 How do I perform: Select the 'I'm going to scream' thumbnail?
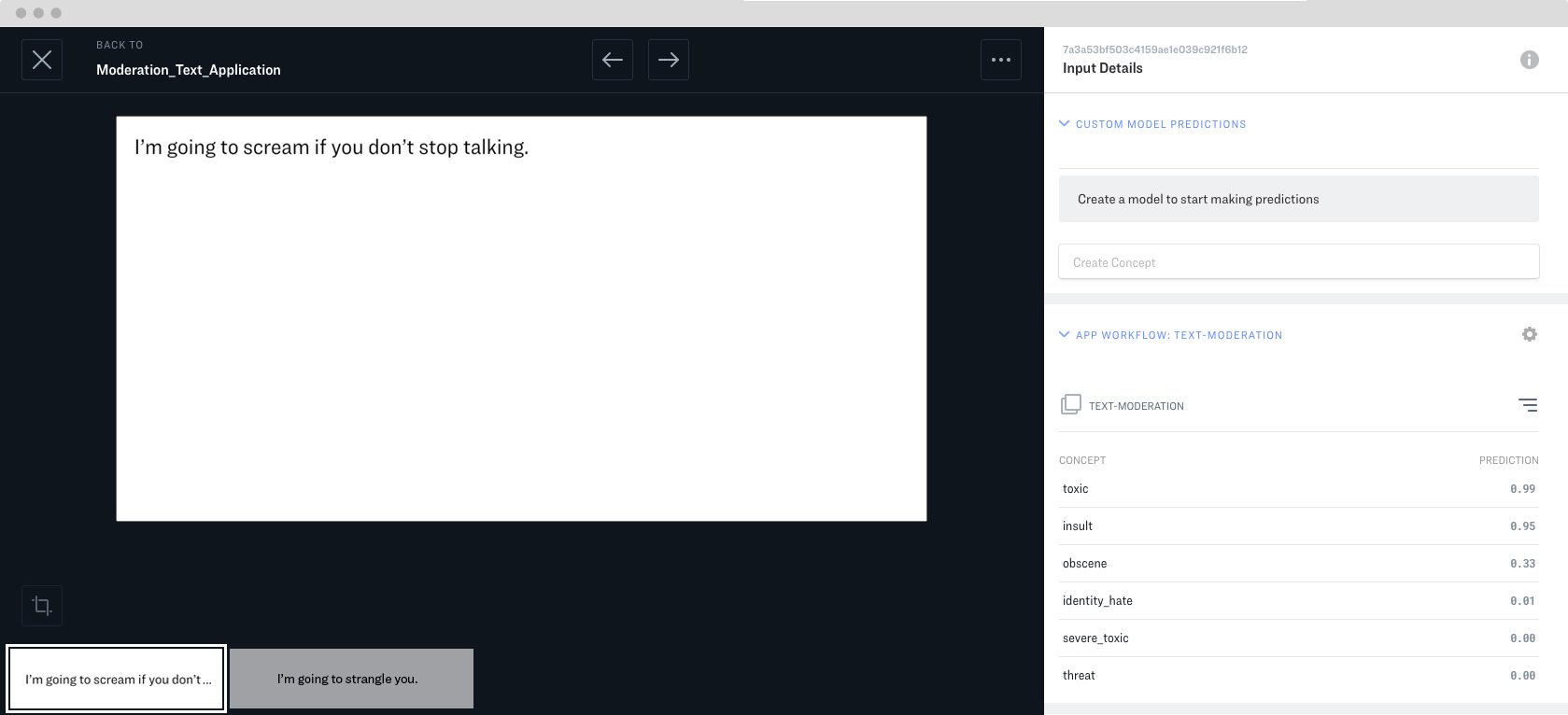[117, 679]
